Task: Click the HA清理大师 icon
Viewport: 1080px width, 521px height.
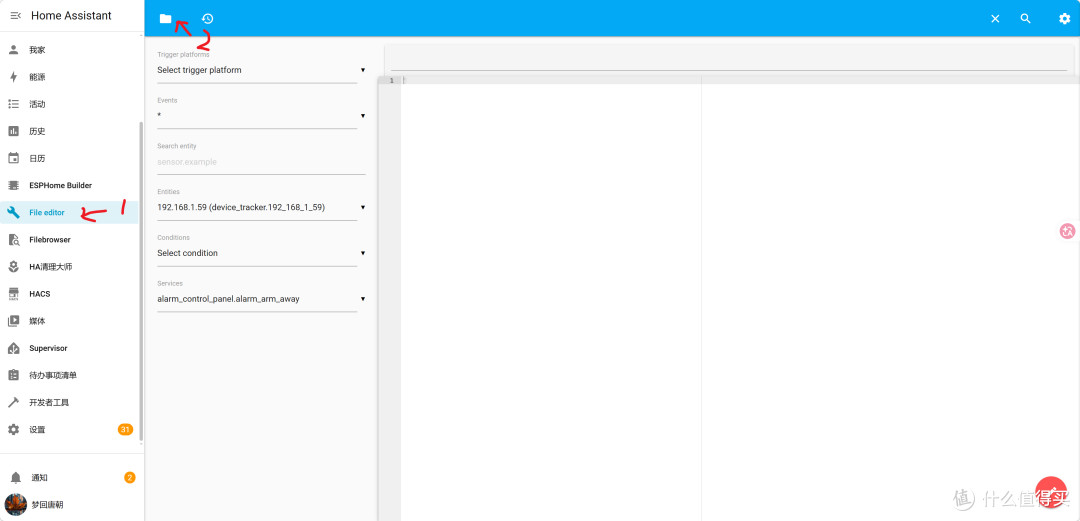Action: click(13, 267)
